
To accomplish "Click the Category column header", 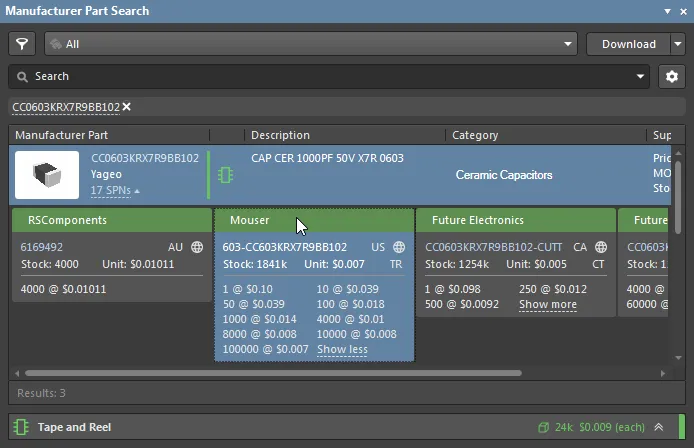I will 475,135.
